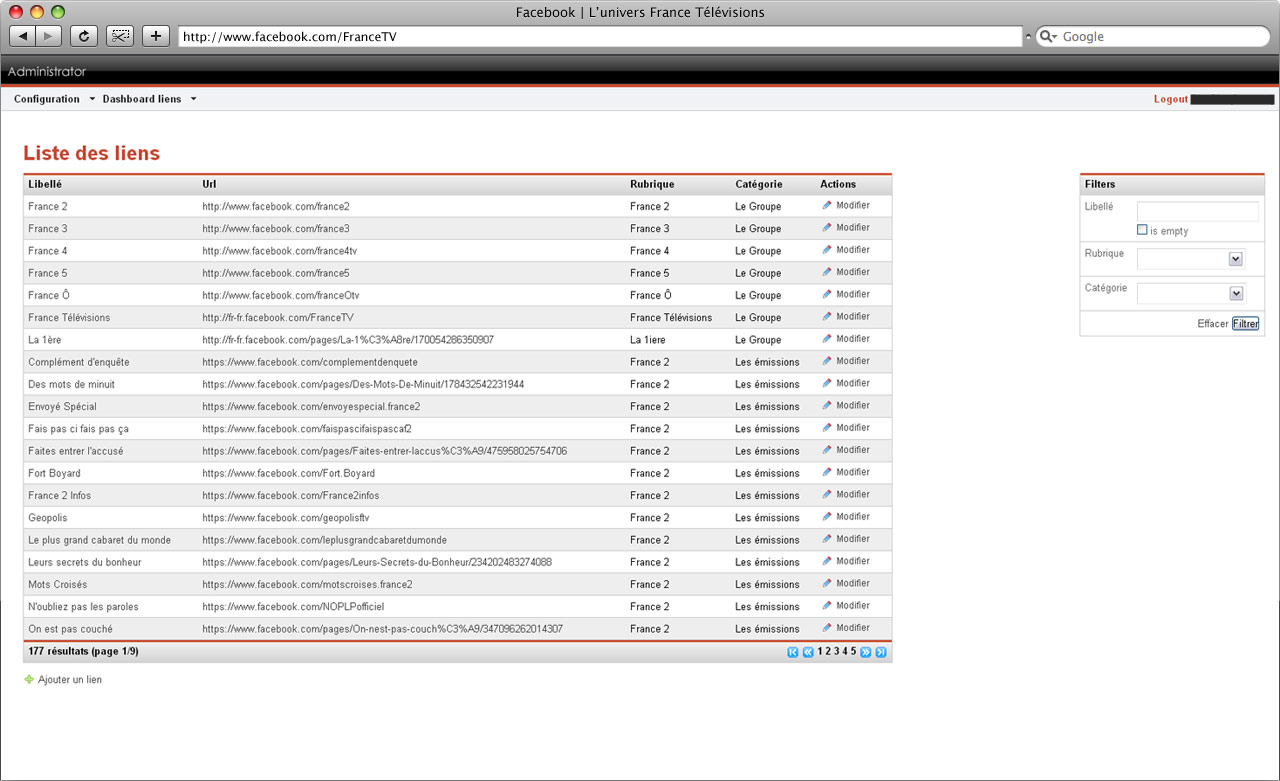1280x781 pixels.
Task: Add bookmark with the plus toolbar button
Action: pyautogui.click(x=156, y=36)
